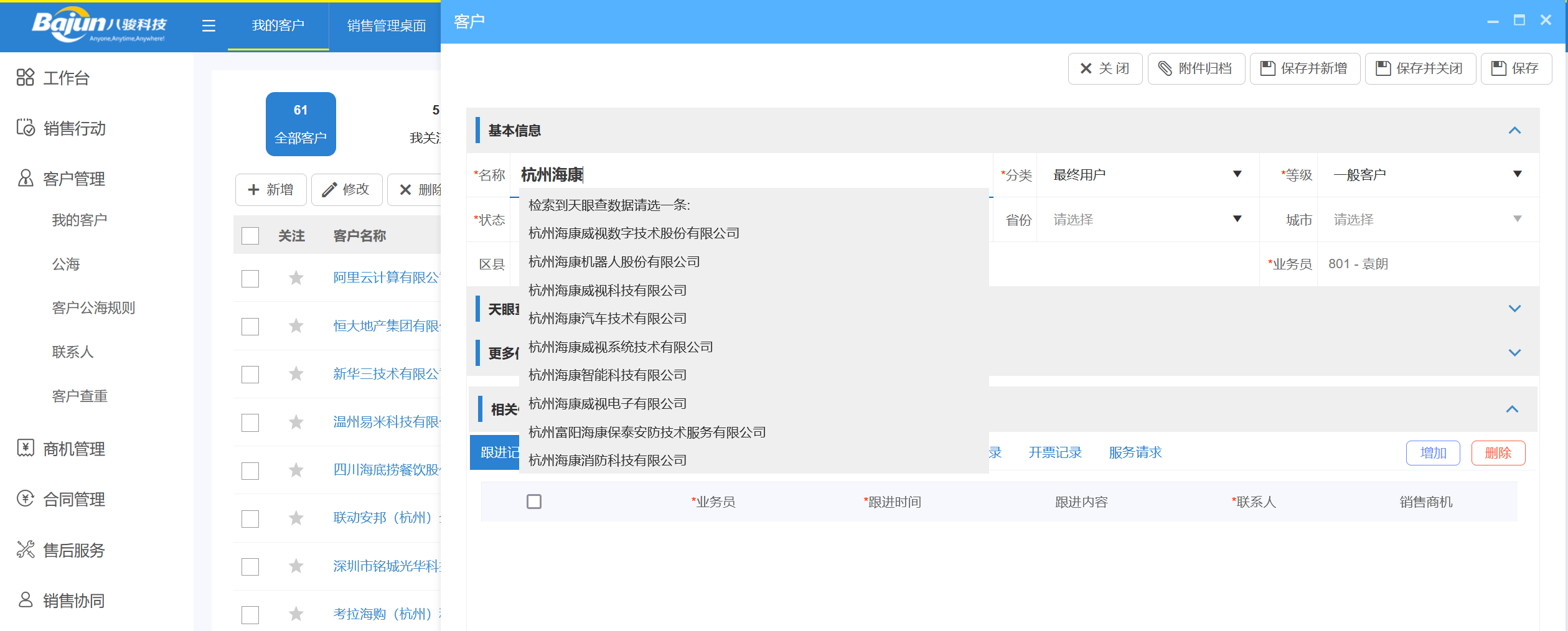1568x631 pixels.
Task: Open 销售协同 in the sidebar
Action: tap(25, 600)
